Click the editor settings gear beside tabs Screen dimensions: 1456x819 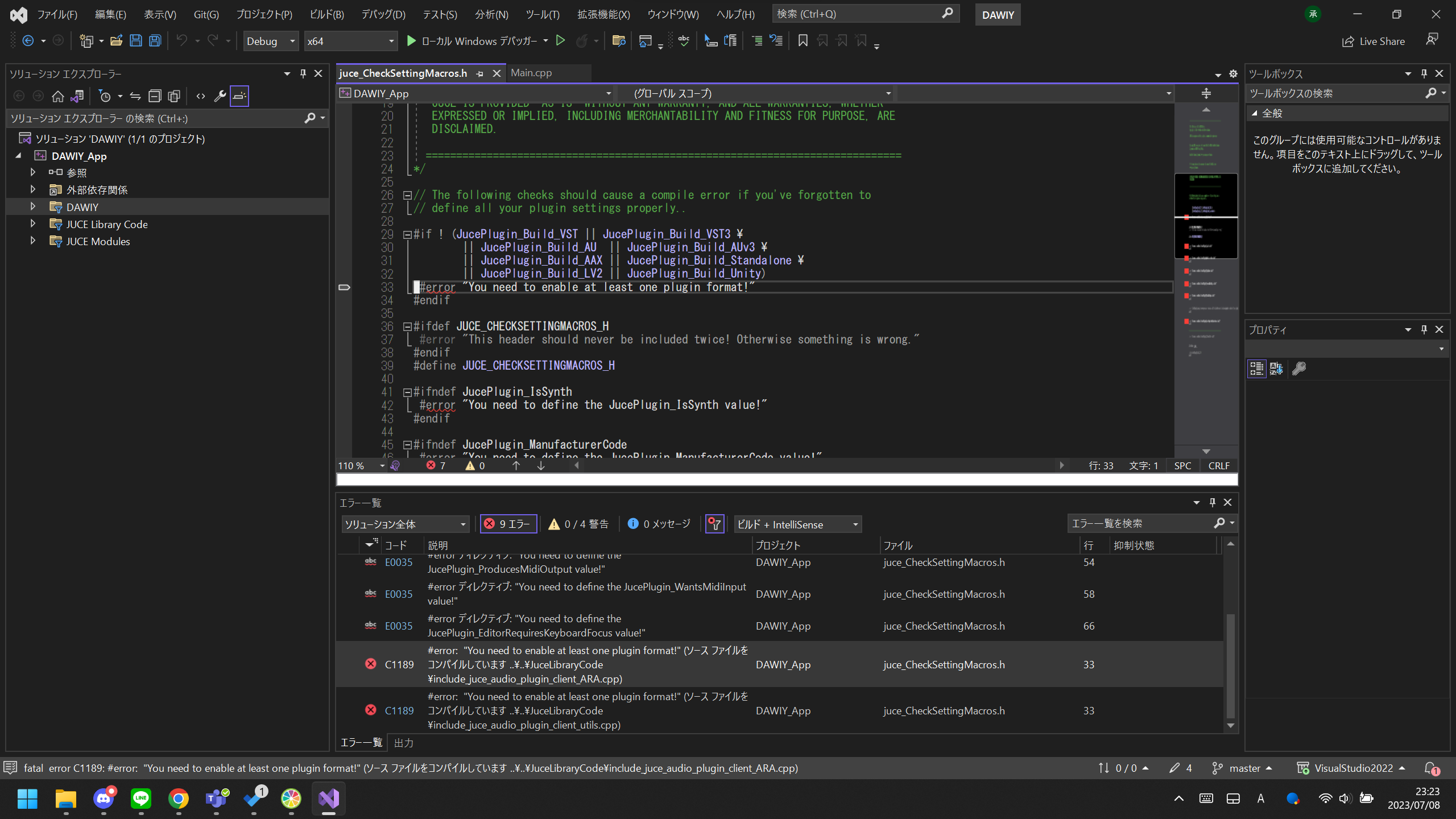[1233, 74]
